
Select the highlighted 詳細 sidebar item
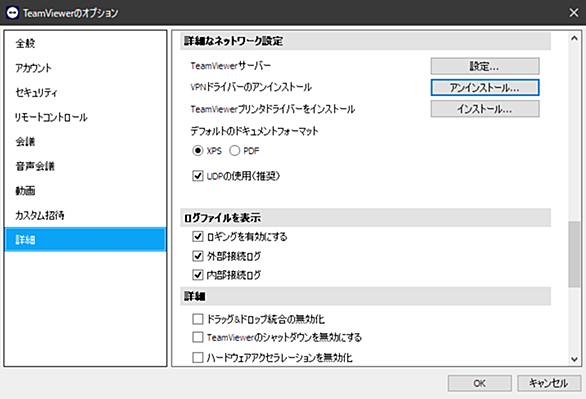coord(85,239)
